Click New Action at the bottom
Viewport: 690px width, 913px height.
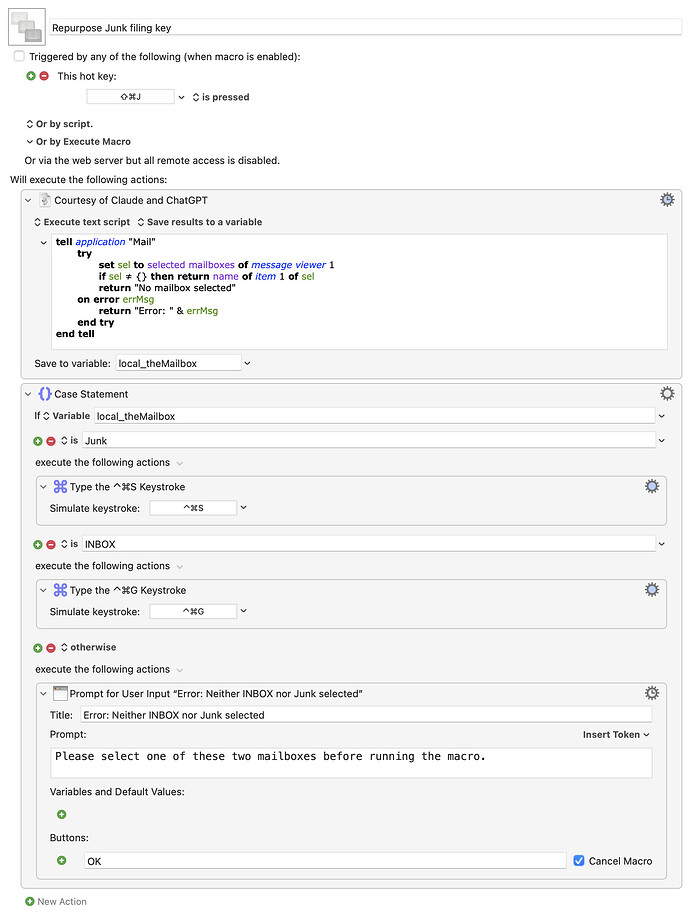pos(56,901)
